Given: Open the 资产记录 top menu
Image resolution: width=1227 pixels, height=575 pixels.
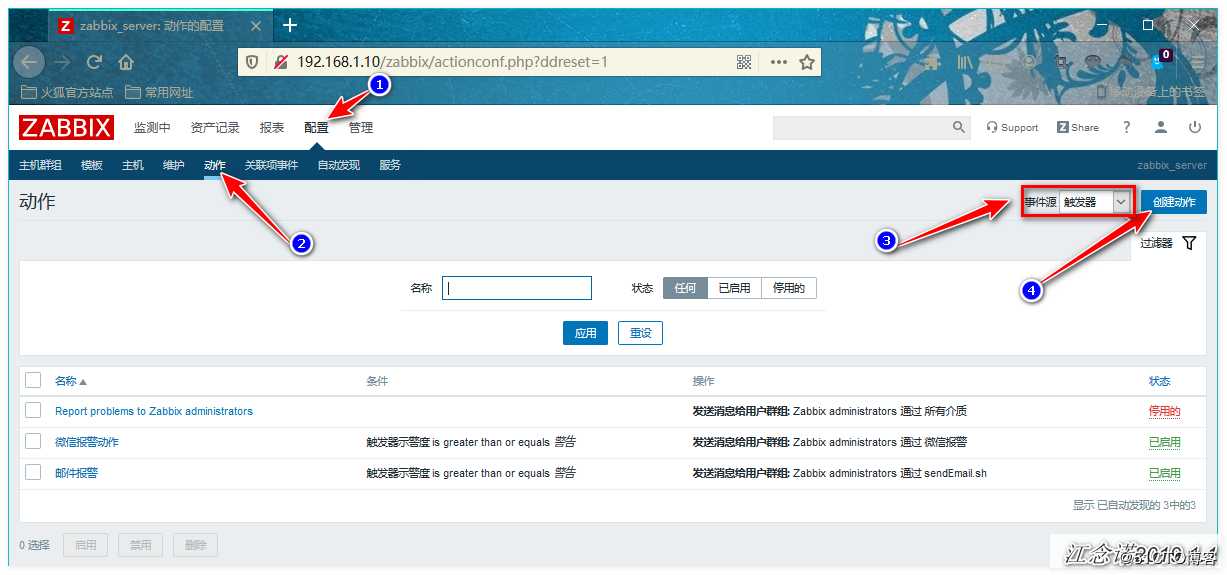Looking at the screenshot, I should click(x=215, y=127).
